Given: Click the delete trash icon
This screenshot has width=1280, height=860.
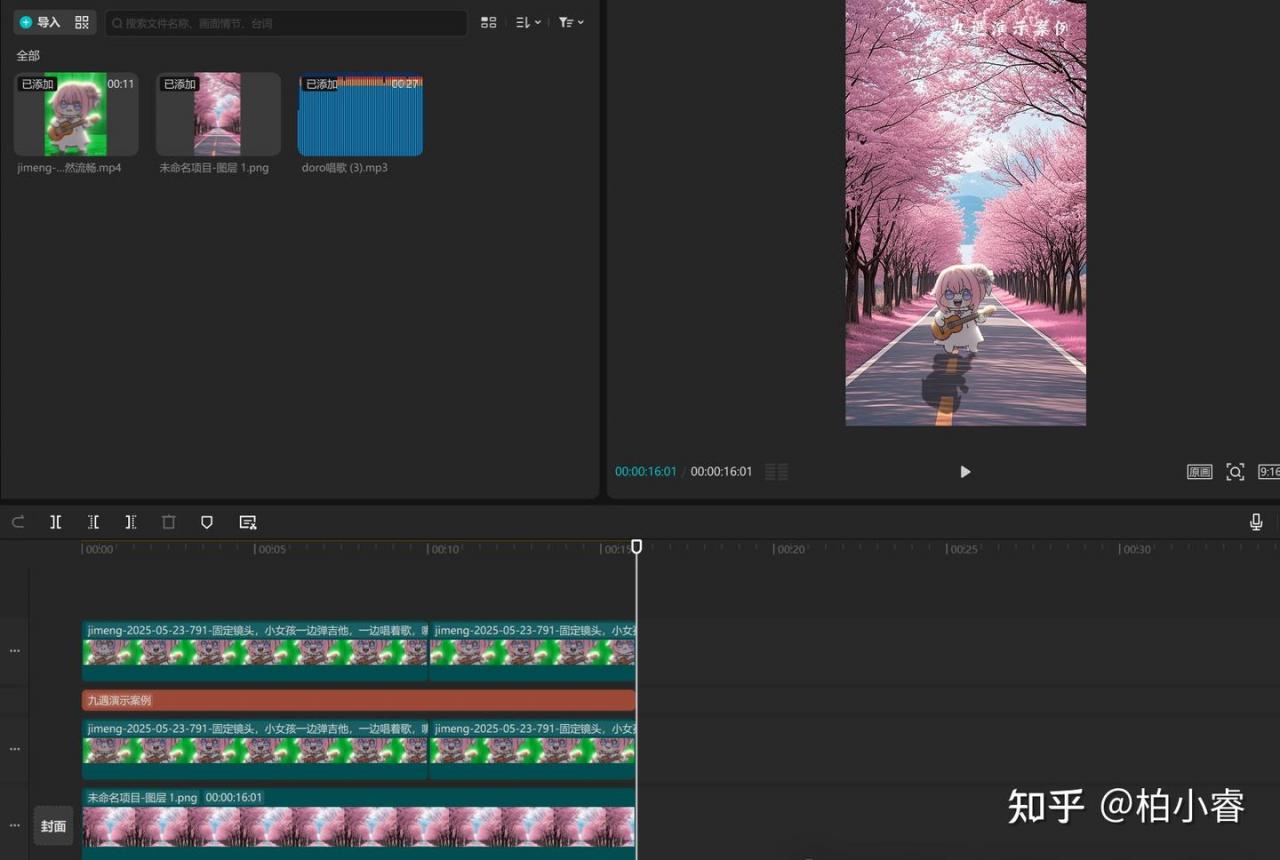Looking at the screenshot, I should click(x=169, y=522).
